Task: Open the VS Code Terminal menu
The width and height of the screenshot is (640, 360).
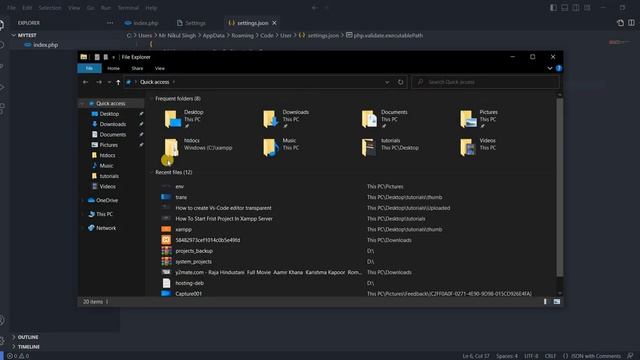Action: [128, 8]
